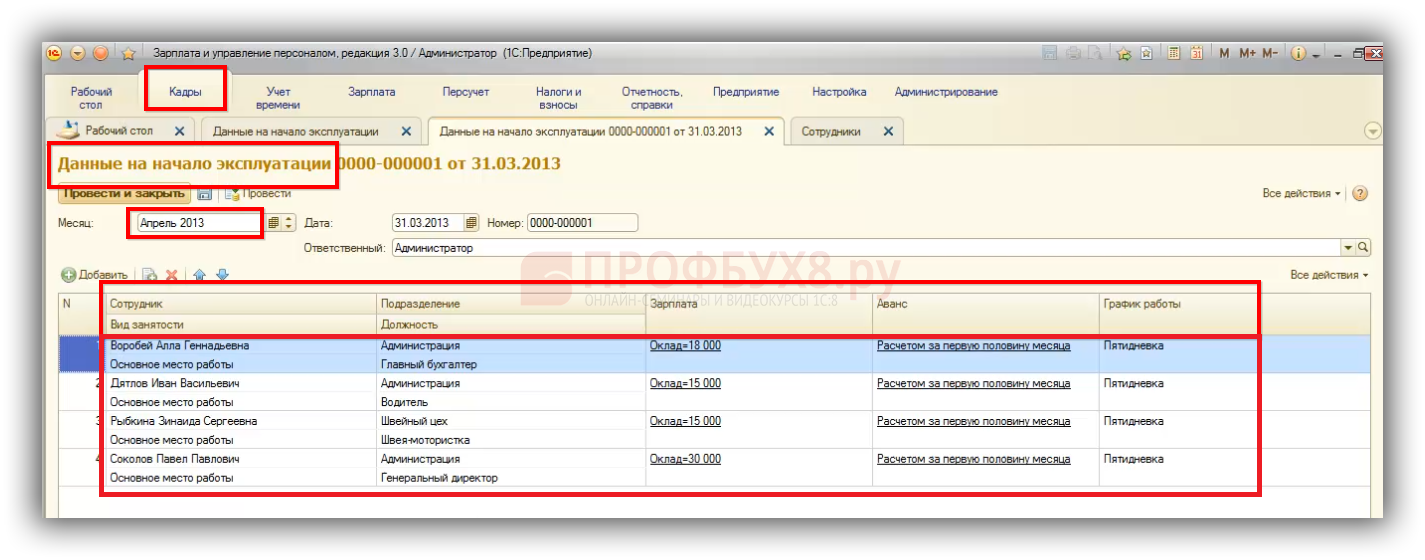This screenshot has width=1425, height=560.
Task: Open month picker icon next to Апрель 2013
Action: tap(274, 223)
